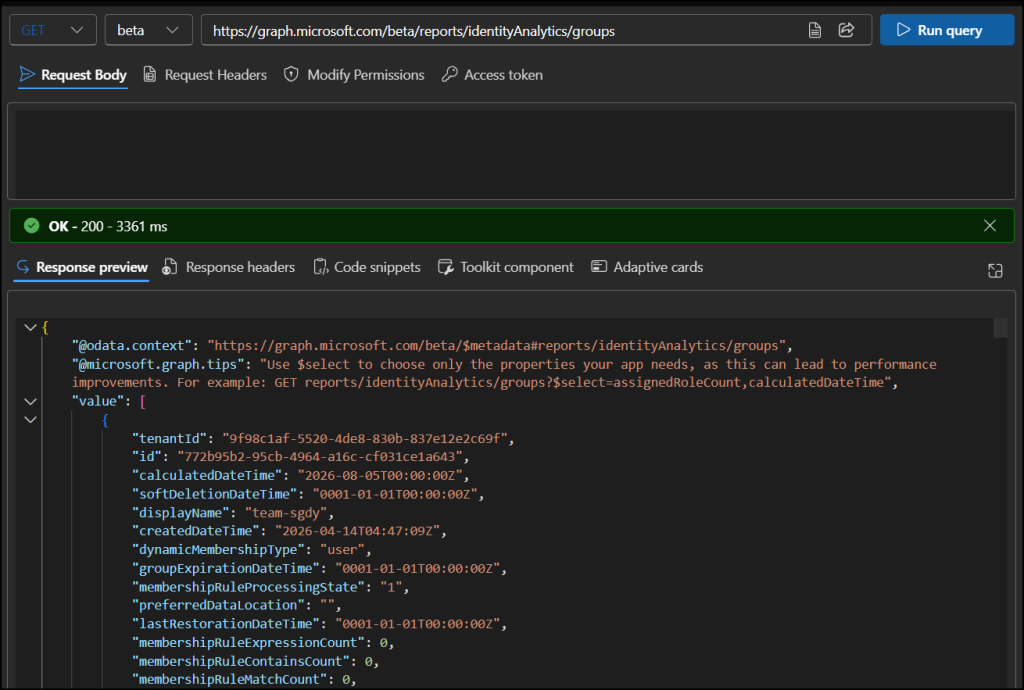
Task: Click the "createdDateTime" line
Action: coord(289,531)
